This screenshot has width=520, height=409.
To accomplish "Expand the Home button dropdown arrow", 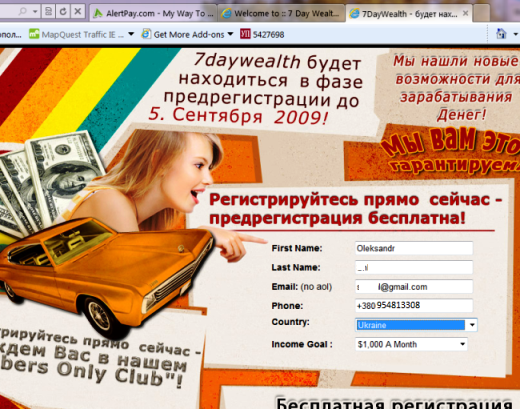I will coord(515,34).
